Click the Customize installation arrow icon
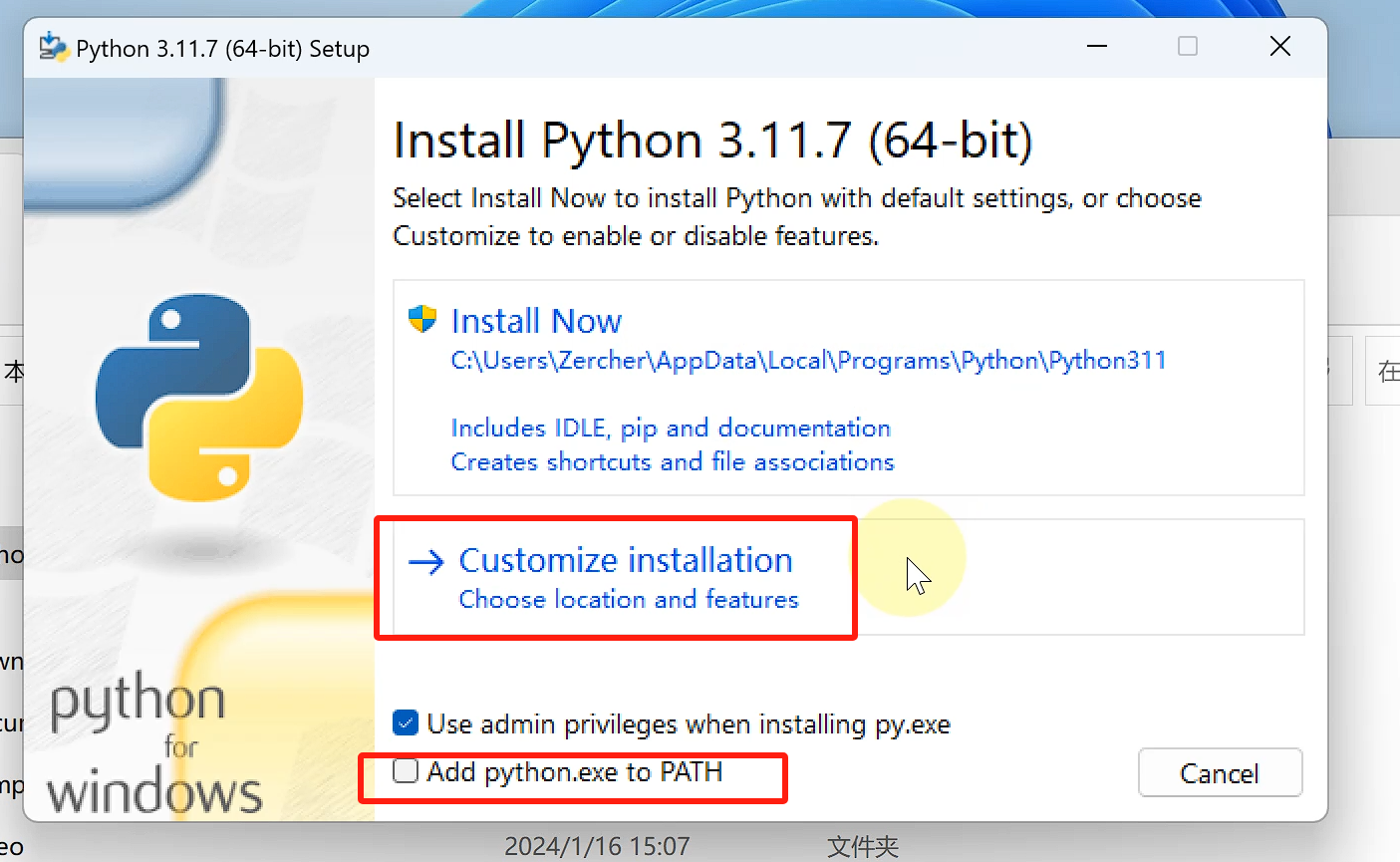Screen dimensions: 1400x862 pos(426,562)
